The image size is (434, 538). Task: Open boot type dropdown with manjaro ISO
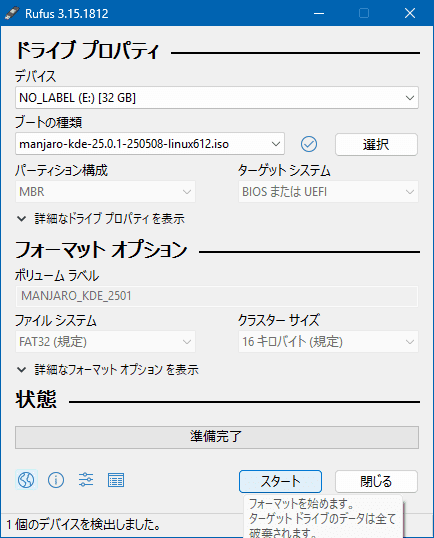[x=150, y=144]
